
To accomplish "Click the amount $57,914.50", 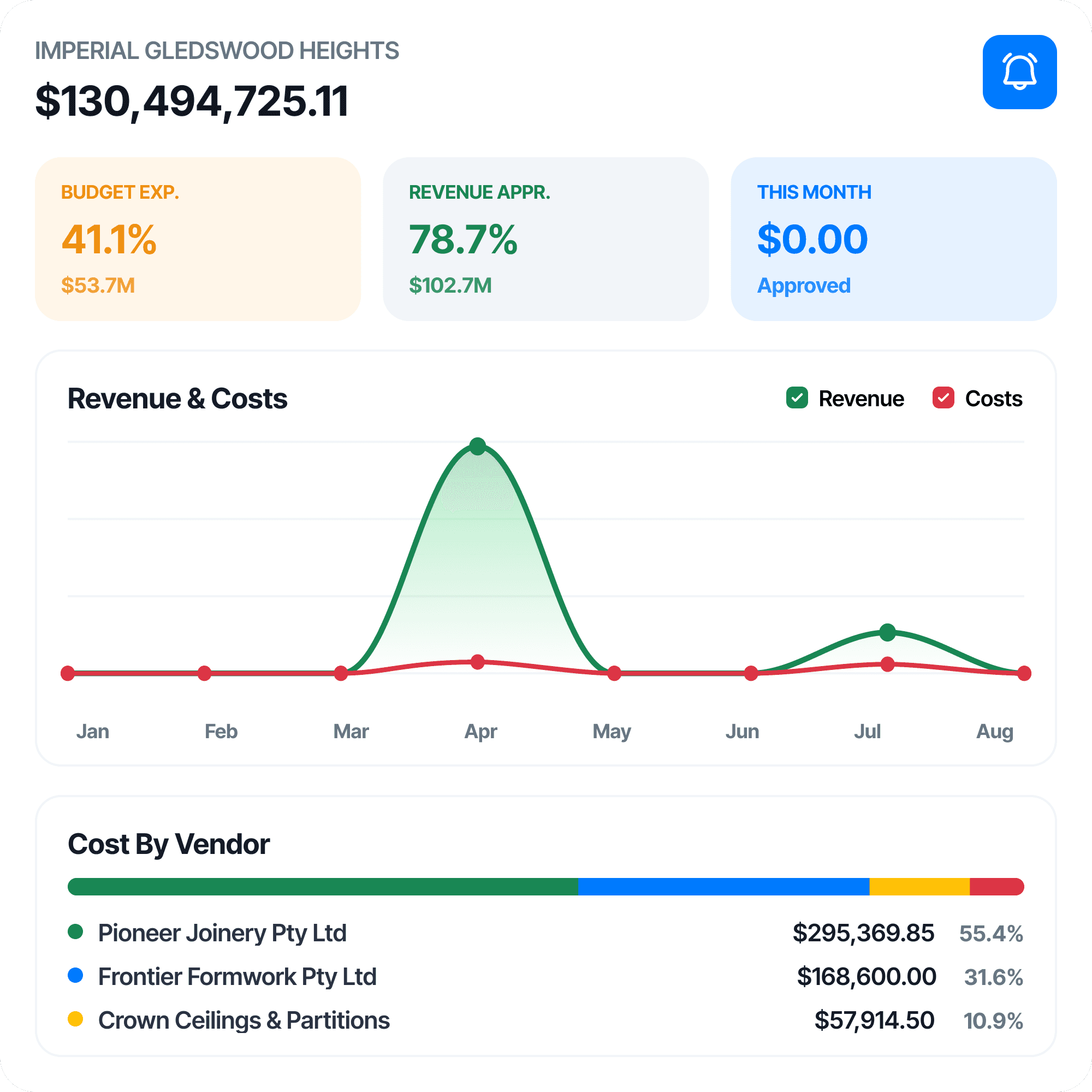I will tap(874, 1020).
